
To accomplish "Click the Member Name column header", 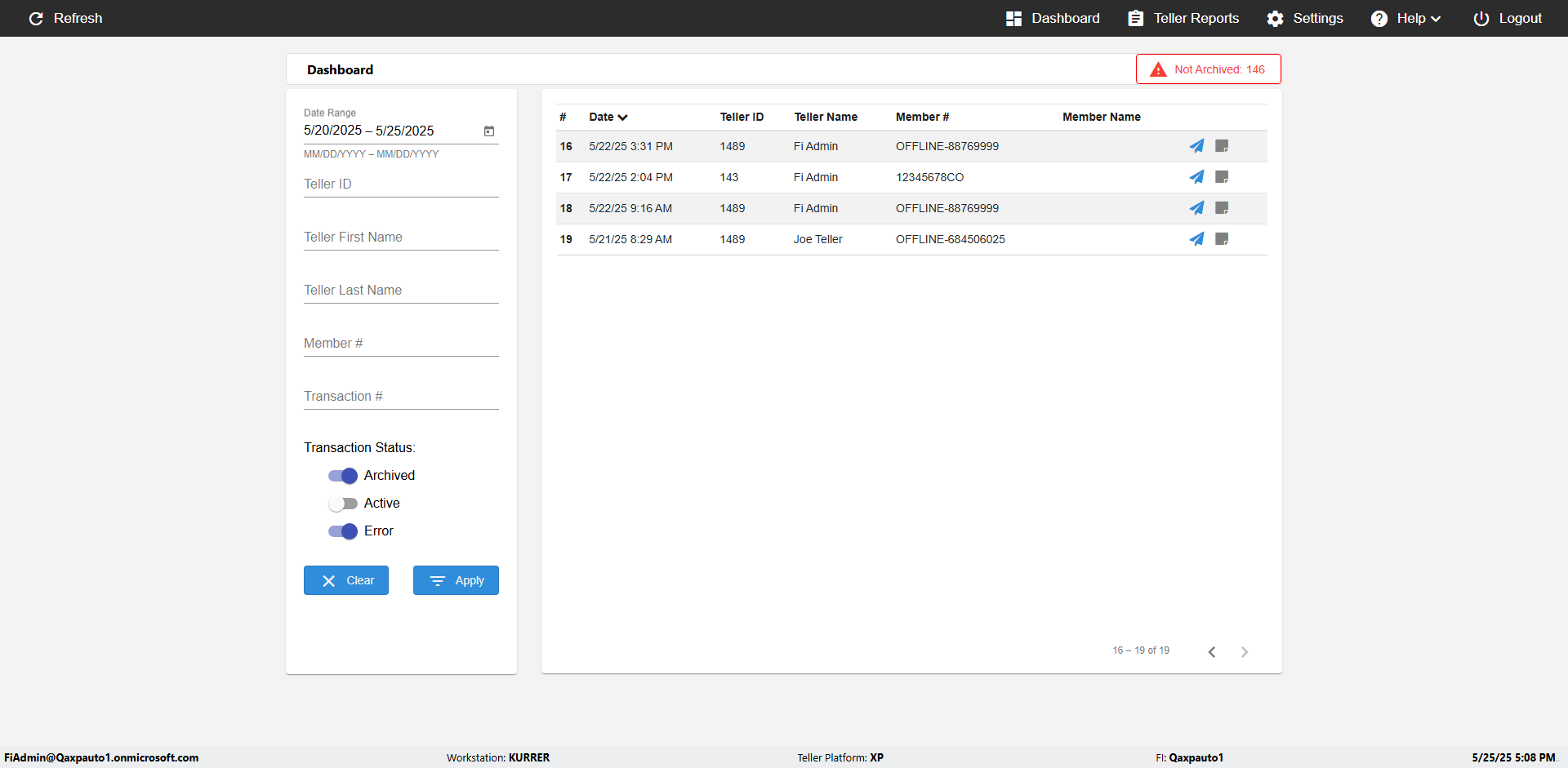I will (1102, 117).
